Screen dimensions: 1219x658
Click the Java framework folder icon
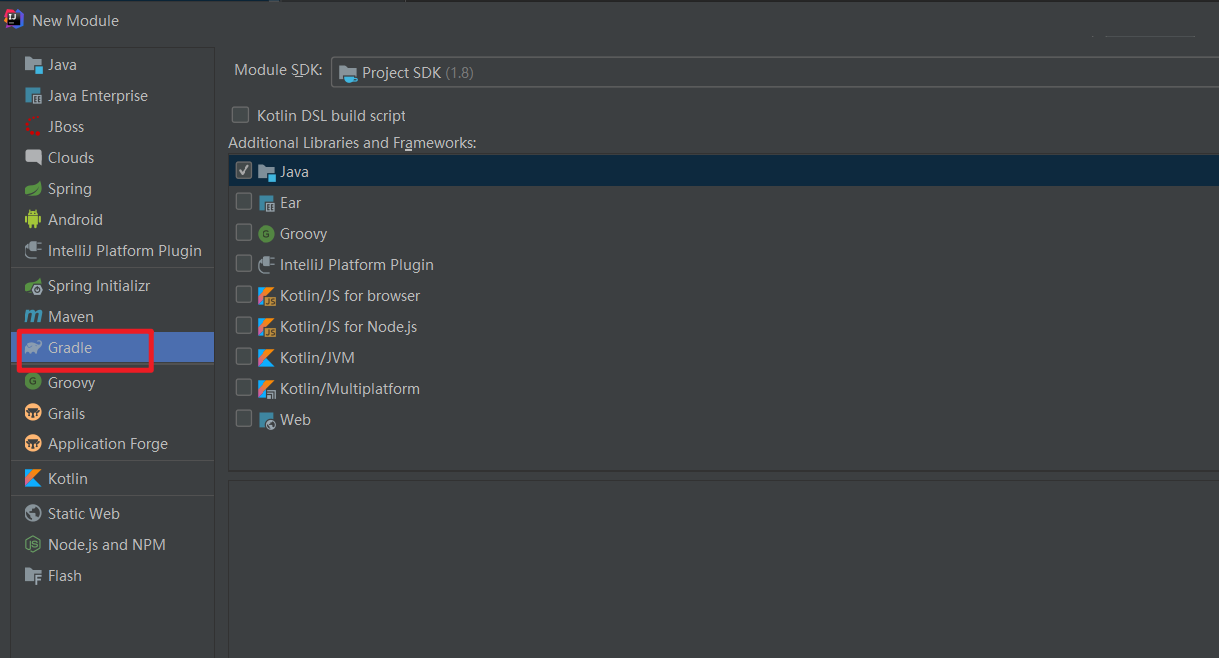(x=266, y=172)
